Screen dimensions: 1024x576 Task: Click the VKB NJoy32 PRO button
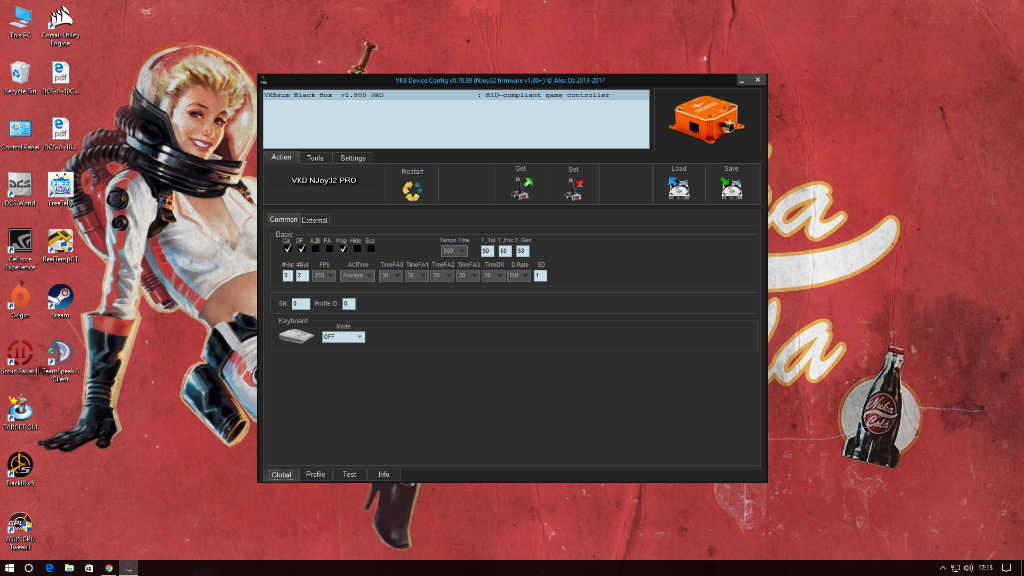click(324, 180)
